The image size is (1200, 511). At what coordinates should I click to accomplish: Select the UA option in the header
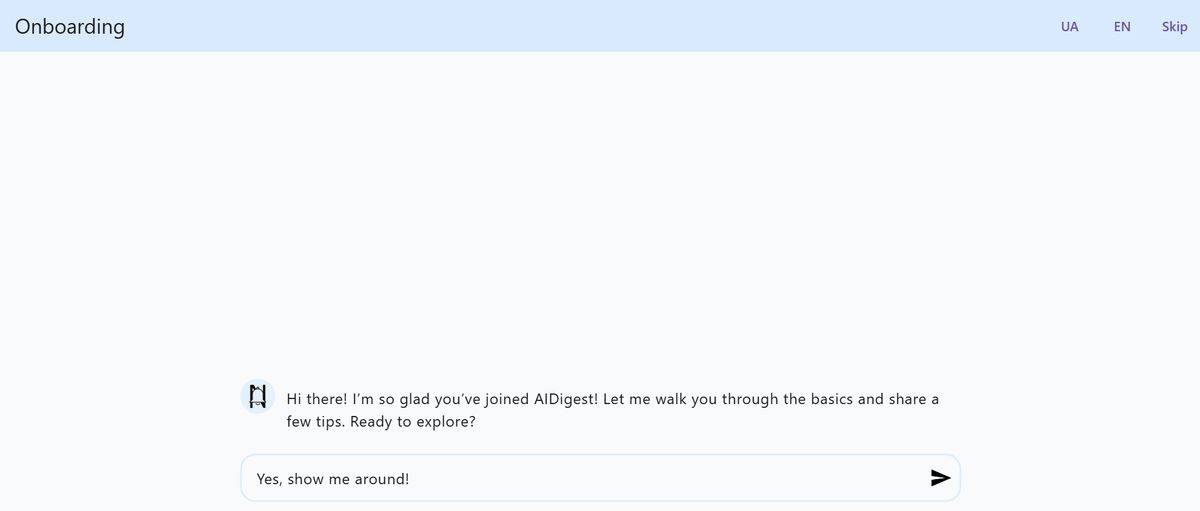(x=1069, y=27)
